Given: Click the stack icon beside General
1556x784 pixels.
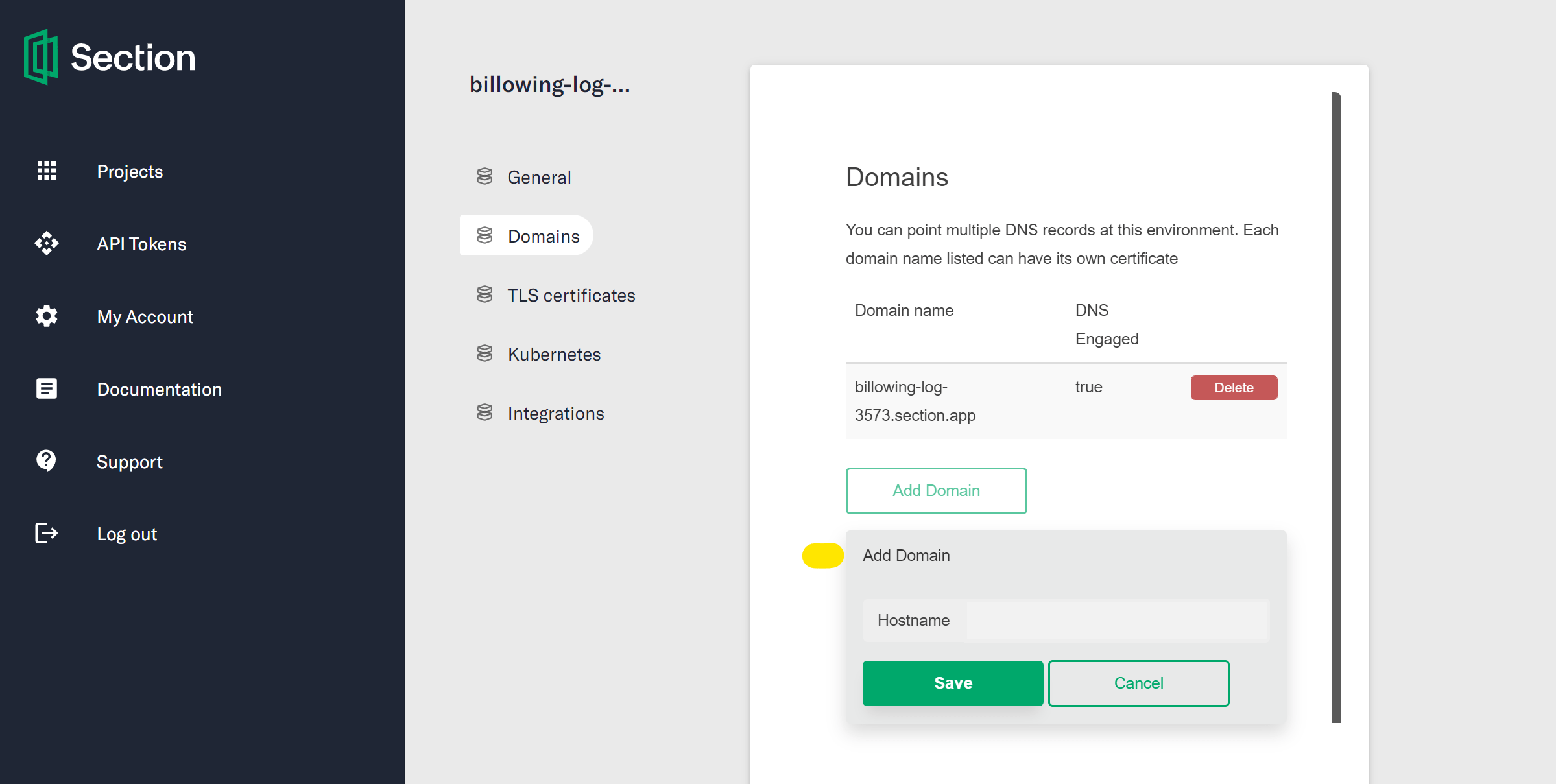Looking at the screenshot, I should [485, 176].
